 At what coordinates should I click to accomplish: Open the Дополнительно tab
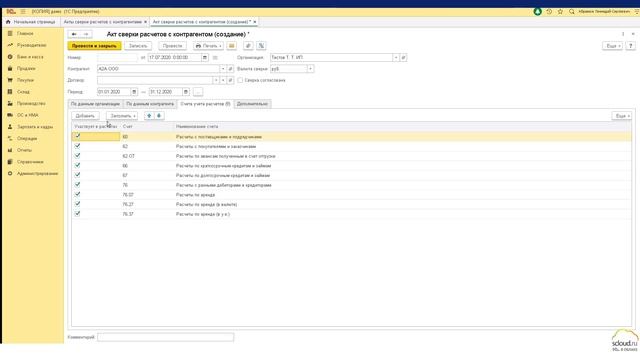pyautogui.click(x=252, y=104)
